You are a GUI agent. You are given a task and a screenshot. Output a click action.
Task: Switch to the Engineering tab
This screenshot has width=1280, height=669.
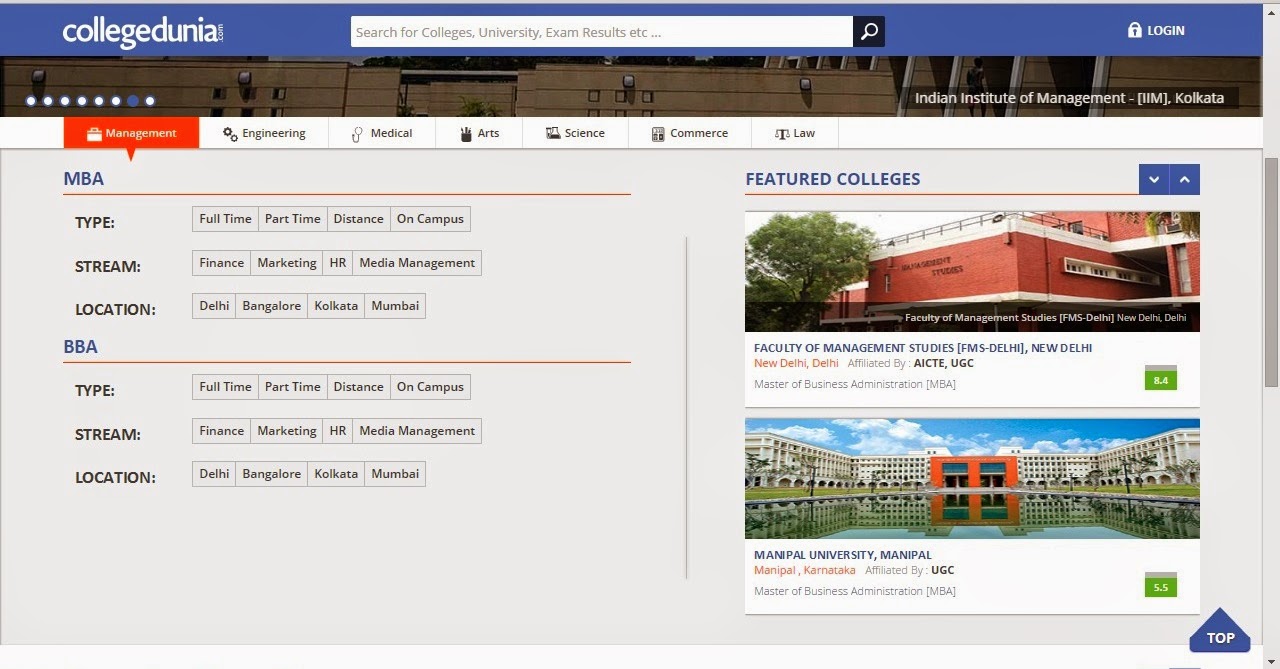pyautogui.click(x=264, y=133)
